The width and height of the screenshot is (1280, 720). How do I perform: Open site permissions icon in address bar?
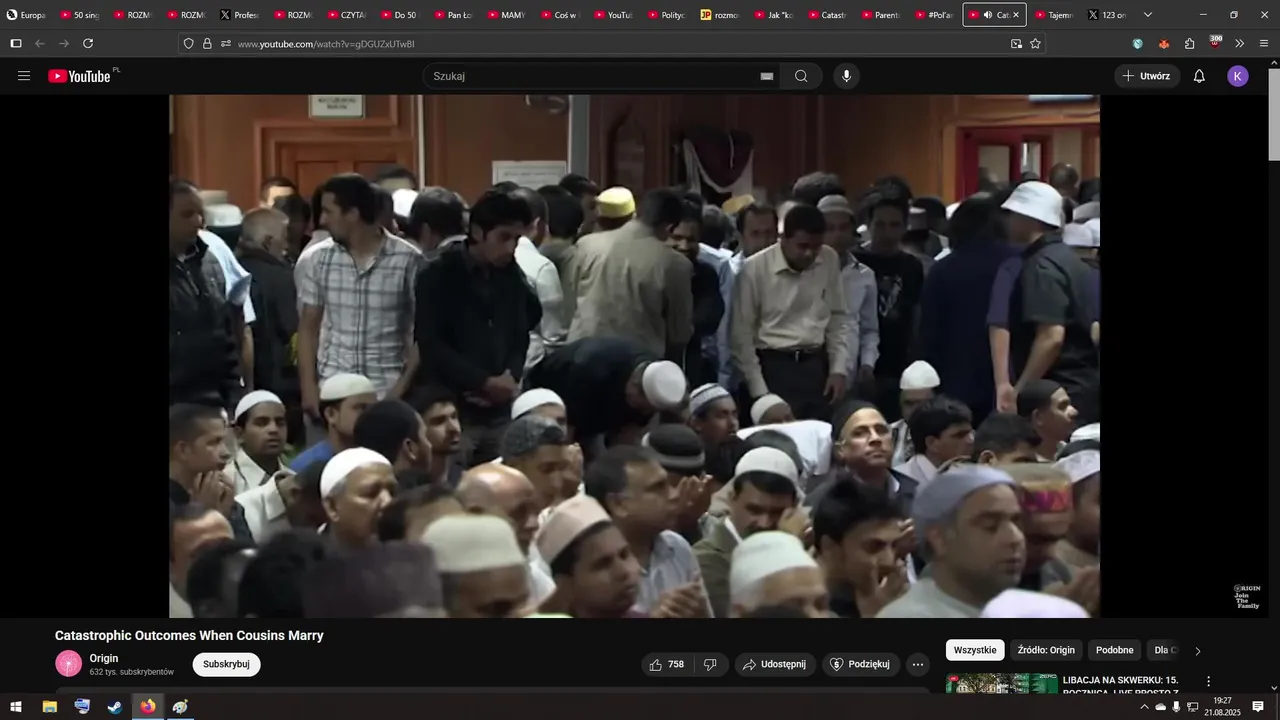pyautogui.click(x=226, y=44)
